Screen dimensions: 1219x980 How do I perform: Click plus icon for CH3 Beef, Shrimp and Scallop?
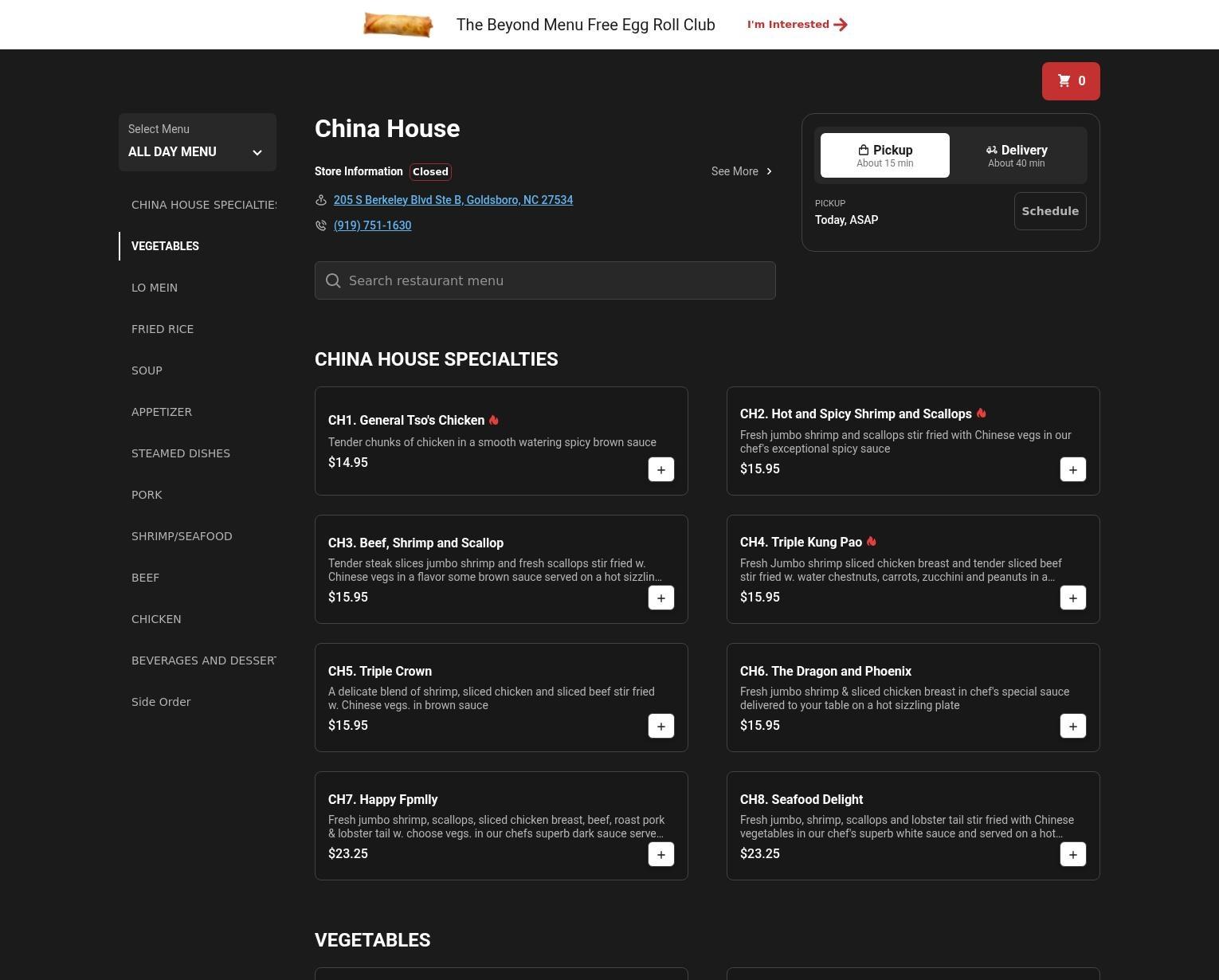660,598
